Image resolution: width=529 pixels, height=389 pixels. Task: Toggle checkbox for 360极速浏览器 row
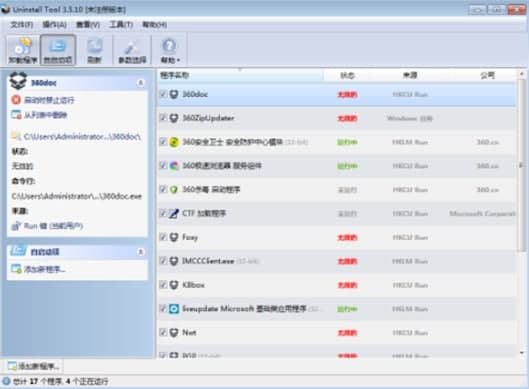pyautogui.click(x=163, y=165)
